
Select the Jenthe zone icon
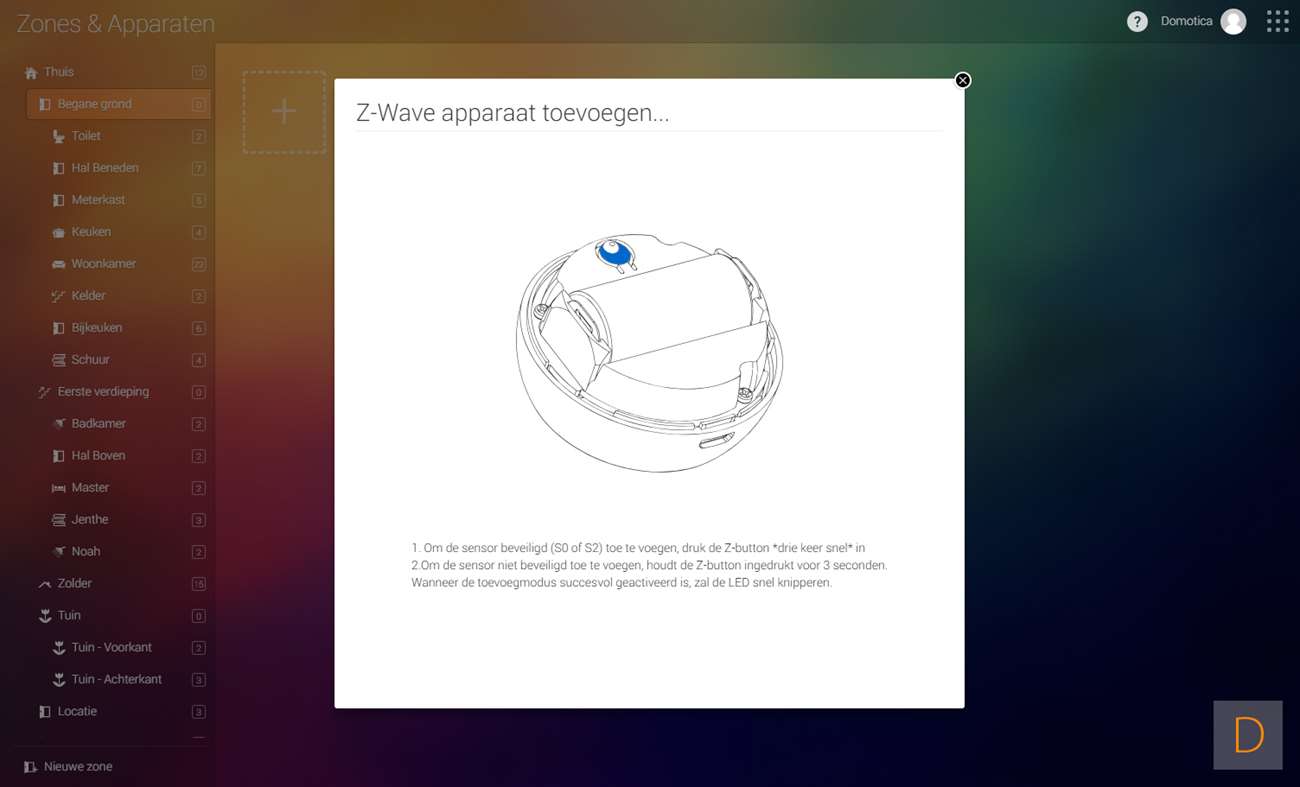tap(58, 520)
